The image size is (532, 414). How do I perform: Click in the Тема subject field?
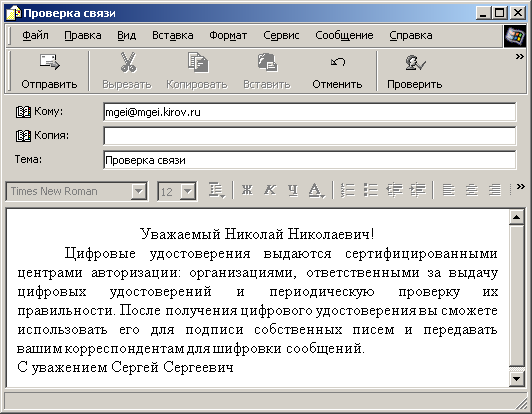(x=309, y=160)
